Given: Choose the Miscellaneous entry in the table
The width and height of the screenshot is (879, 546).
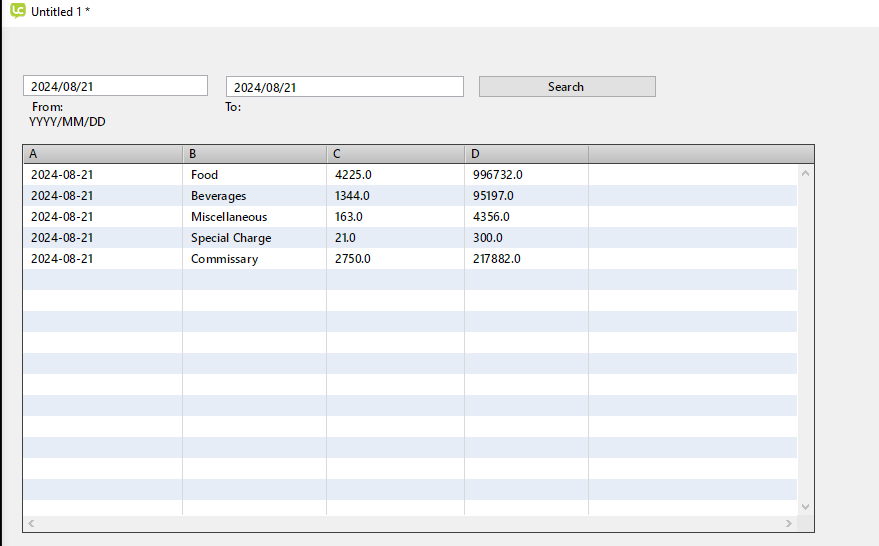Looking at the screenshot, I should tap(229, 217).
